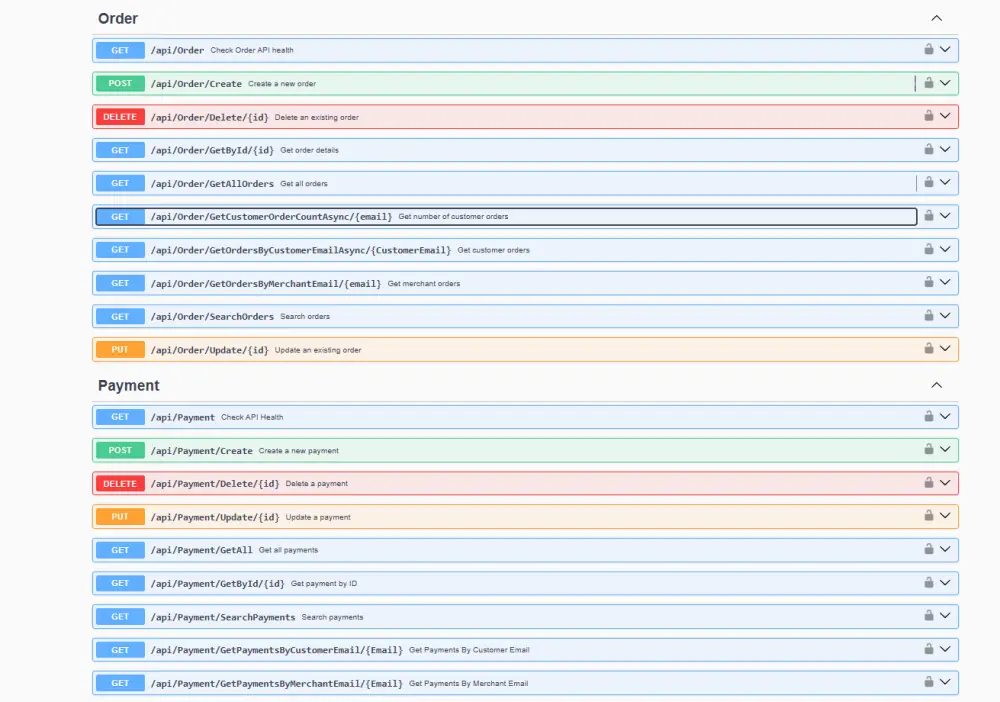
Task: Click the lock icon on GET /api/Order/GetAllOrders
Action: 929,182
